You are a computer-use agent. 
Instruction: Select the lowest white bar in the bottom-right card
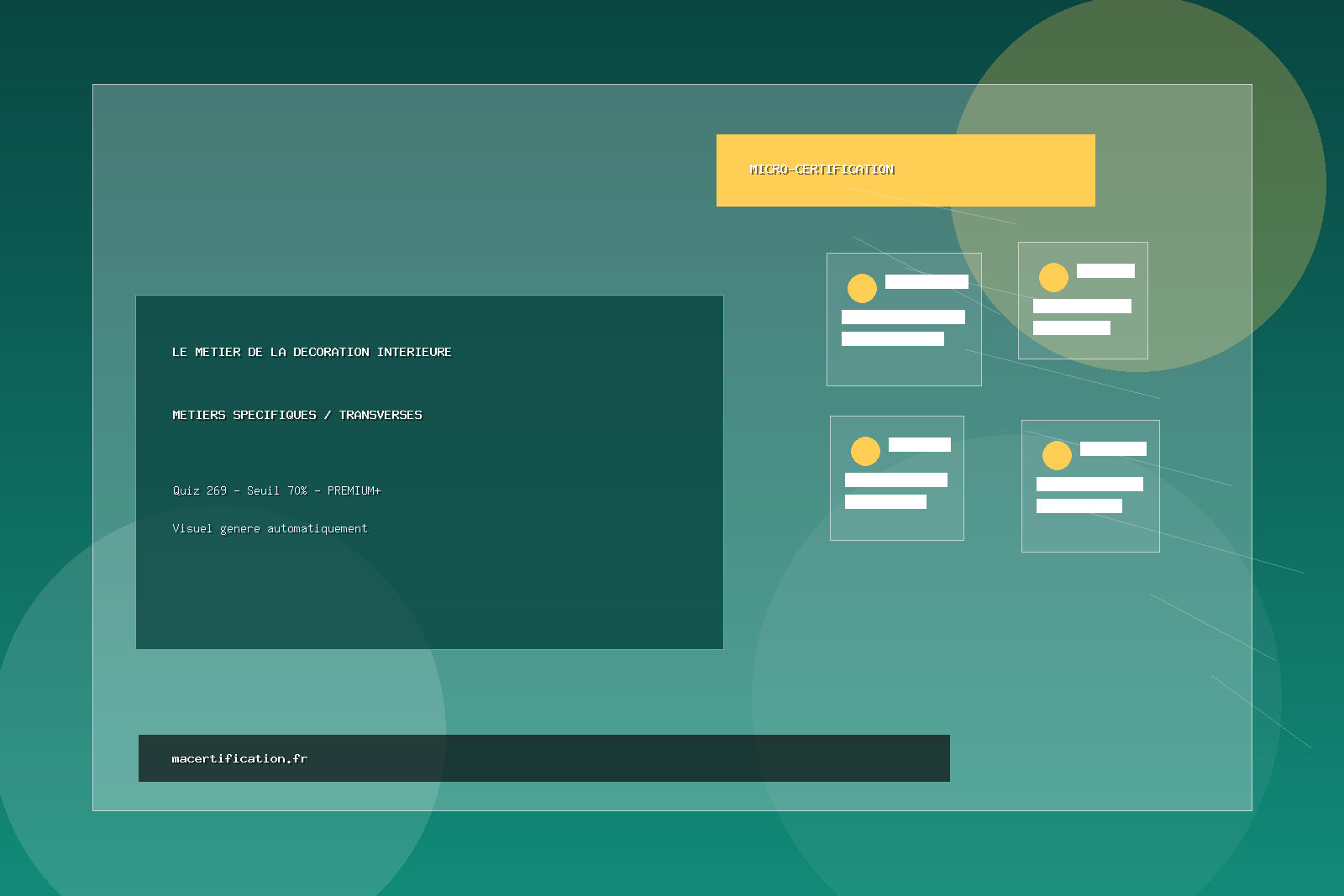(x=1079, y=506)
